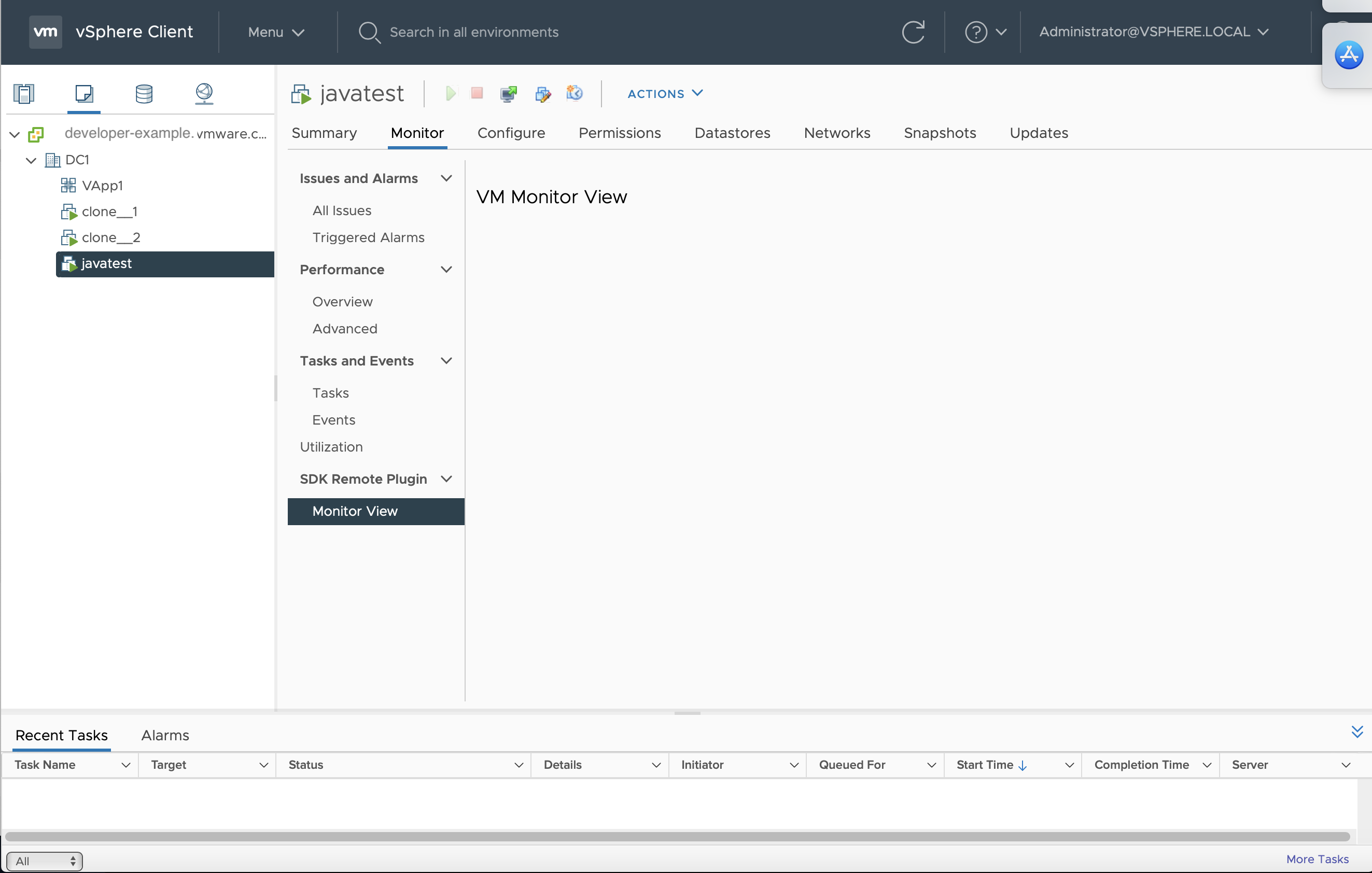Open the Help question mark menu
The height and width of the screenshot is (873, 1372).
[986, 32]
